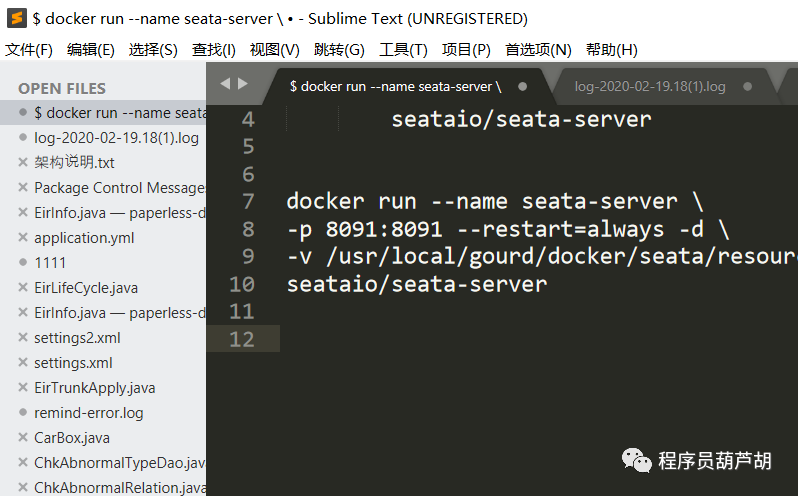
Task: Close CarBox.java using sidebar X icon
Action: (23, 438)
